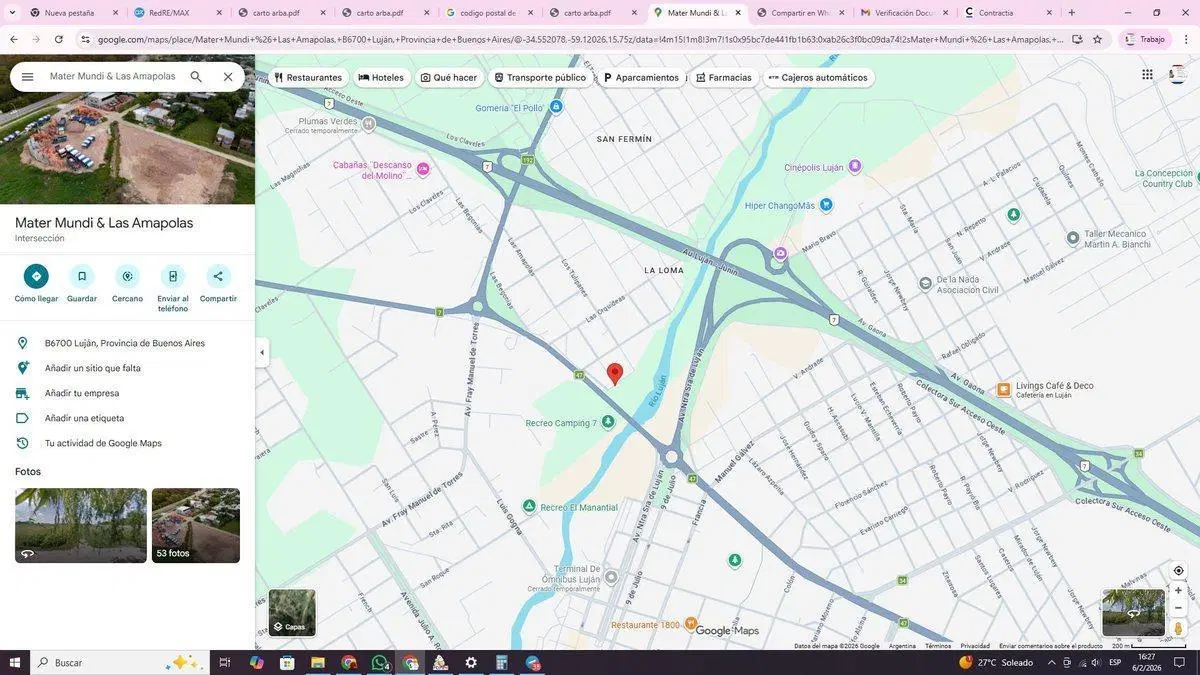
Task: Select the Transporte público chip
Action: click(540, 77)
